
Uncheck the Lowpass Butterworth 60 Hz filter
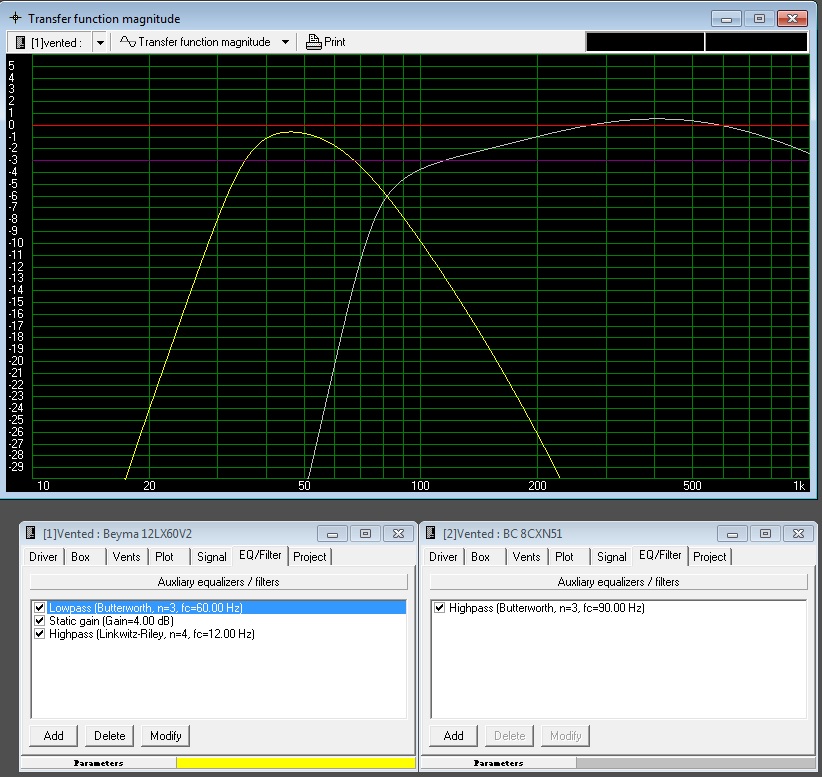click(x=40, y=607)
